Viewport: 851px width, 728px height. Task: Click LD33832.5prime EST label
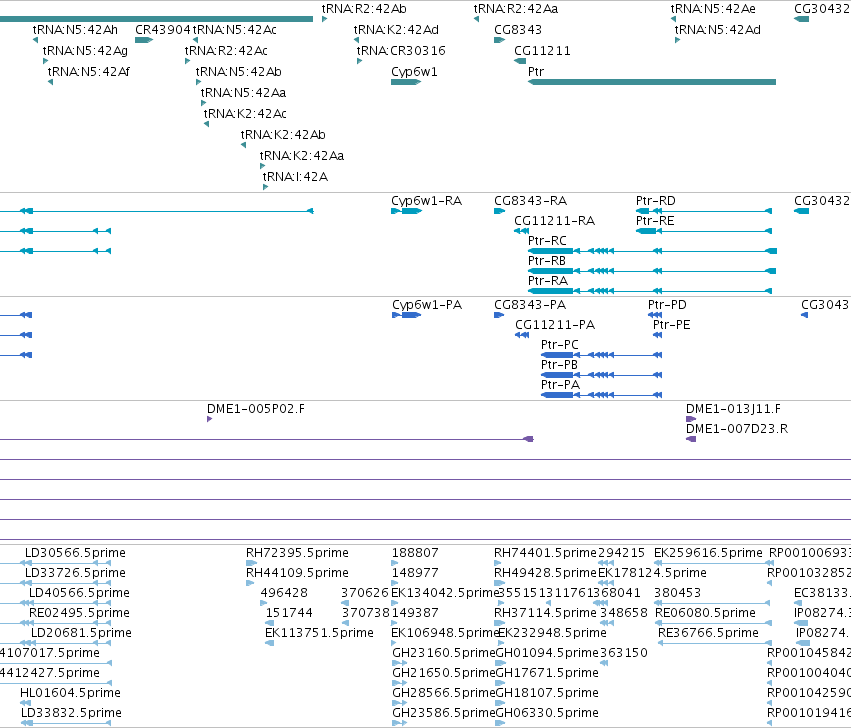[71, 713]
